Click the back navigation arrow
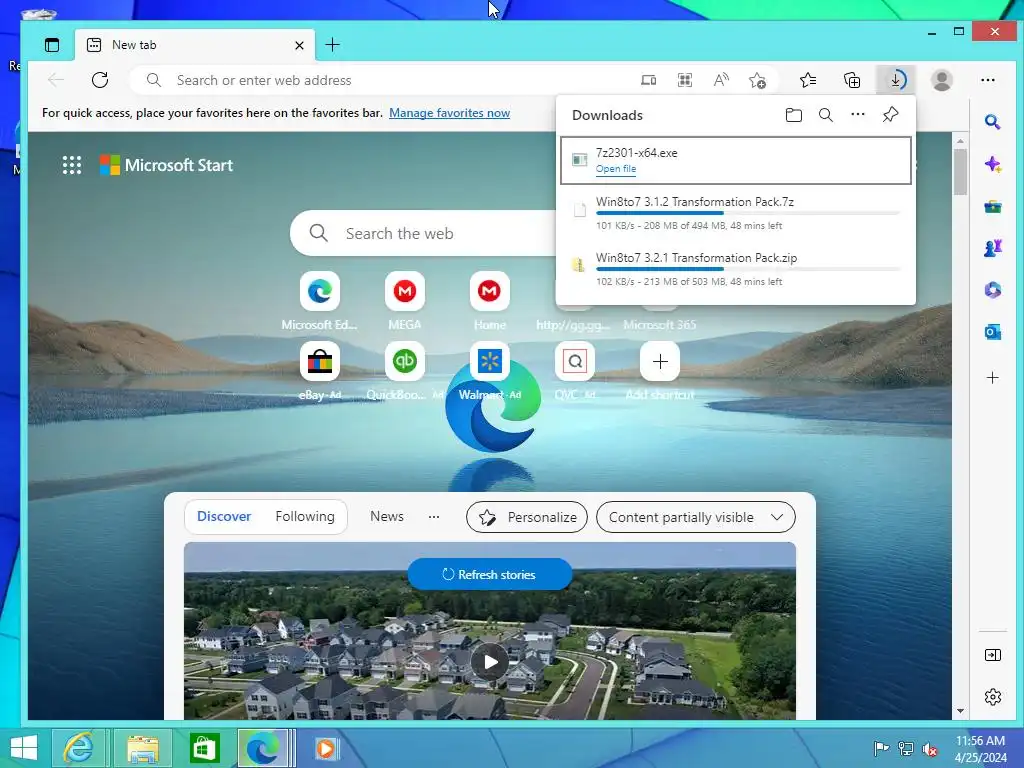 [x=56, y=80]
